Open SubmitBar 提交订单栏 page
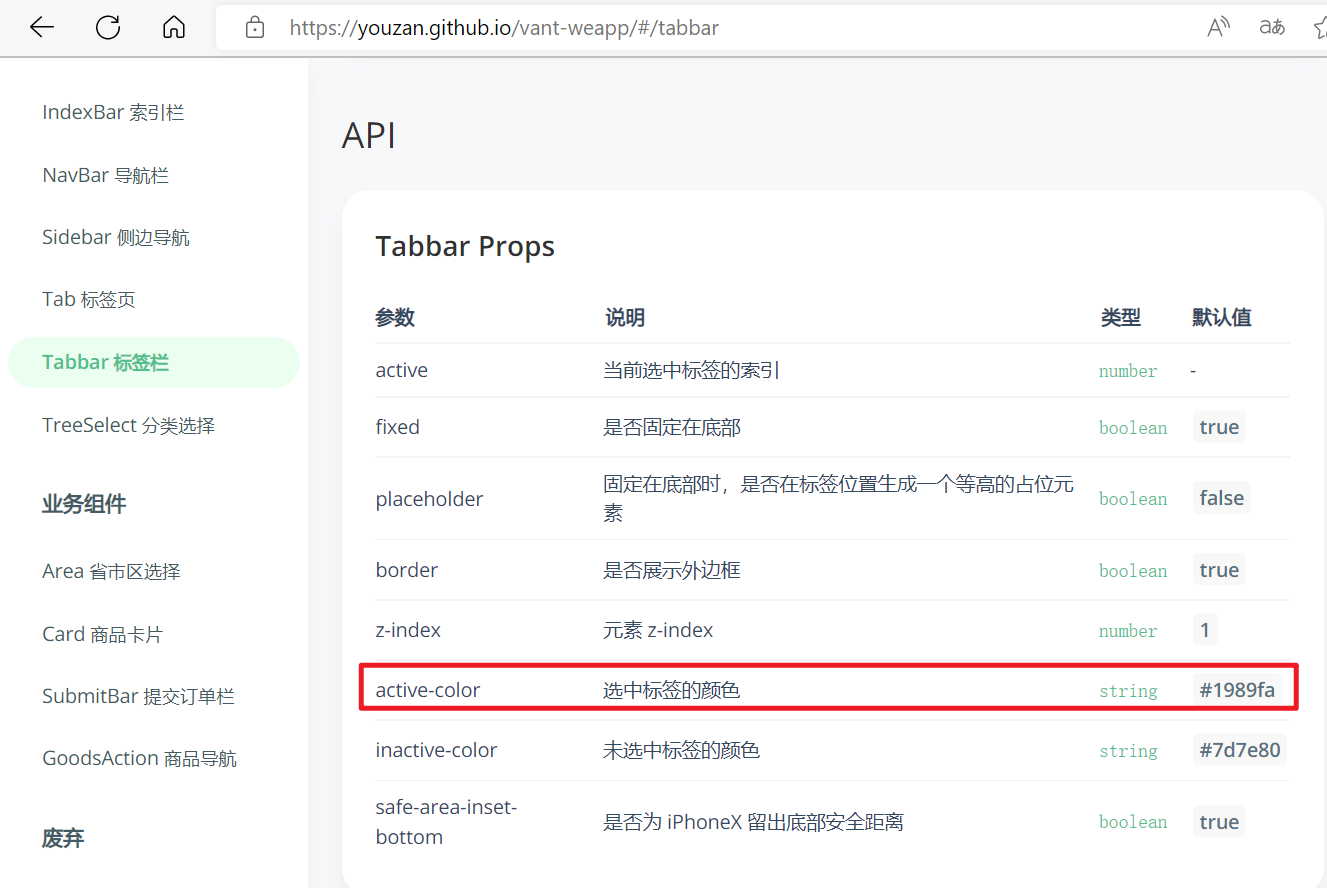The height and width of the screenshot is (888, 1327). pos(138,696)
